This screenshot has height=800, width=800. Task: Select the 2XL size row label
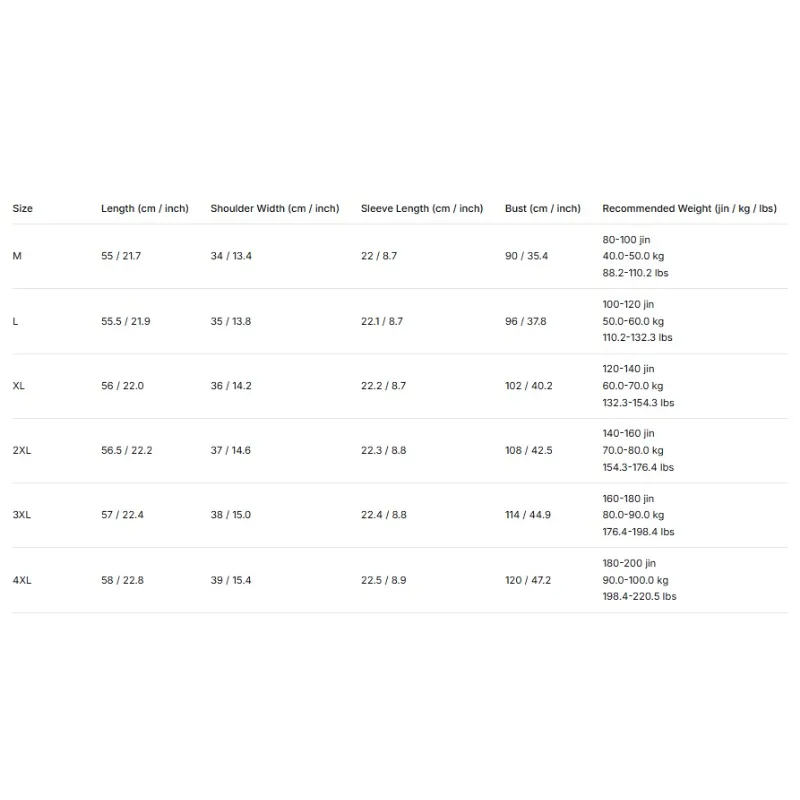point(21,451)
